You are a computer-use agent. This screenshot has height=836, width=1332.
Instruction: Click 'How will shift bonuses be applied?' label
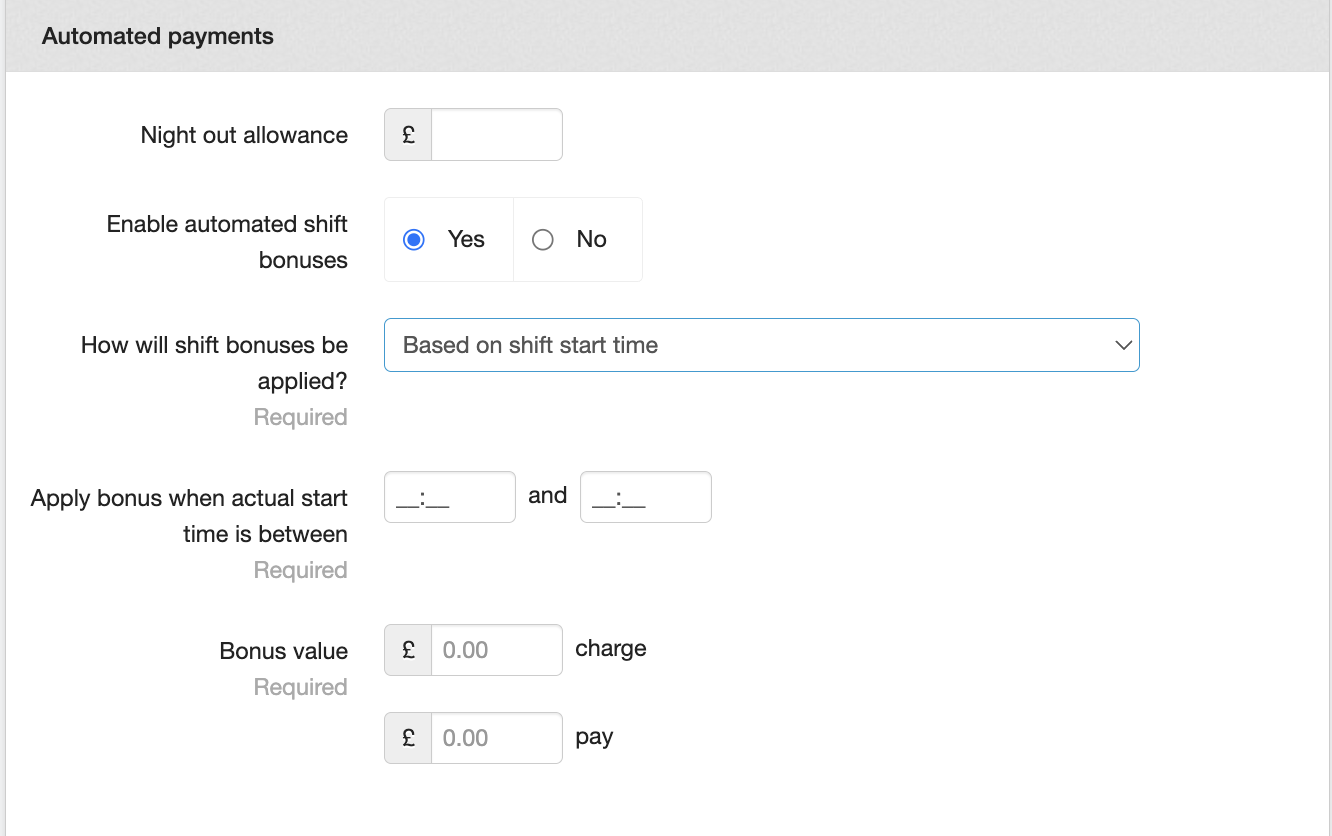tap(214, 362)
